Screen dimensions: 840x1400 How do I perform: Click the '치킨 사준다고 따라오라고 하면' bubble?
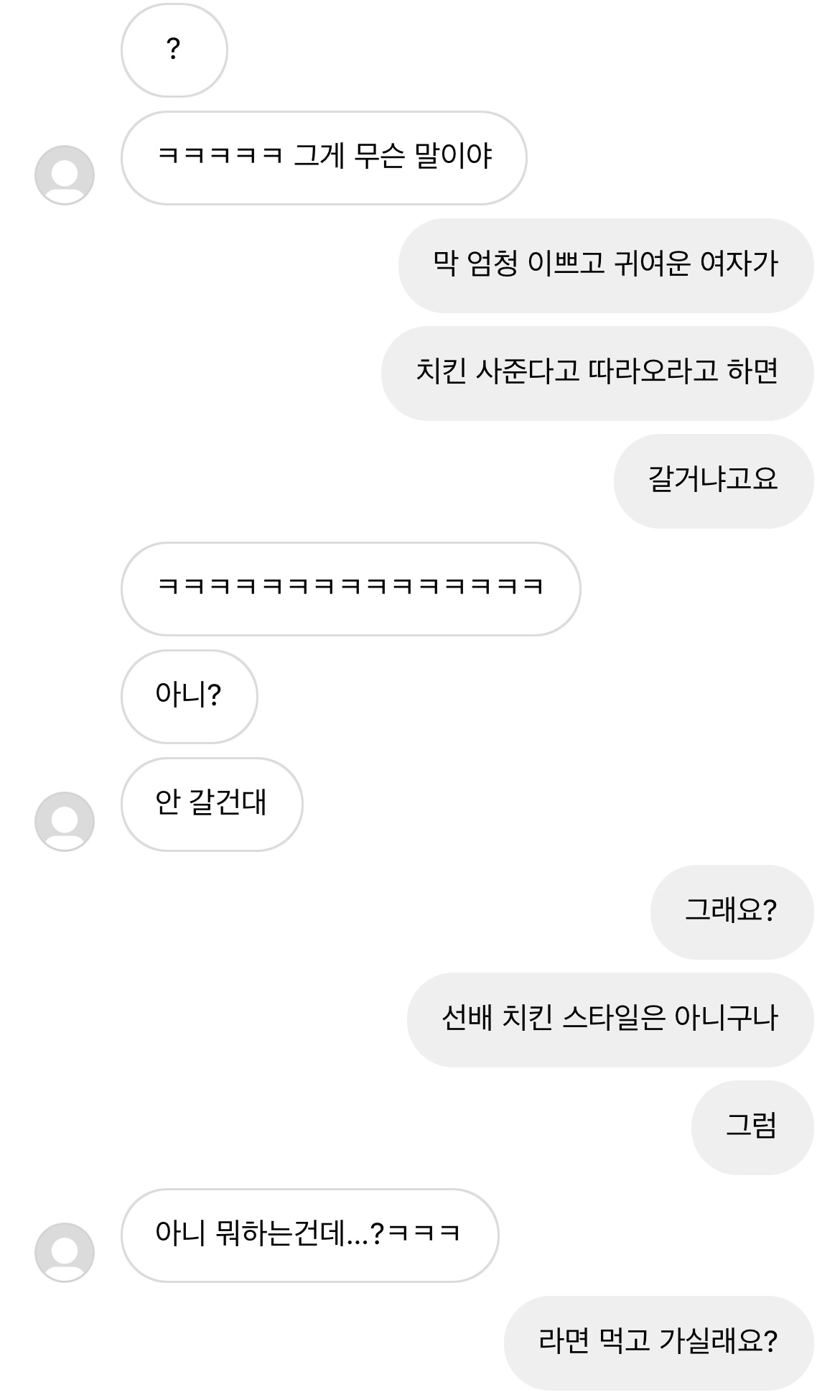(x=597, y=374)
